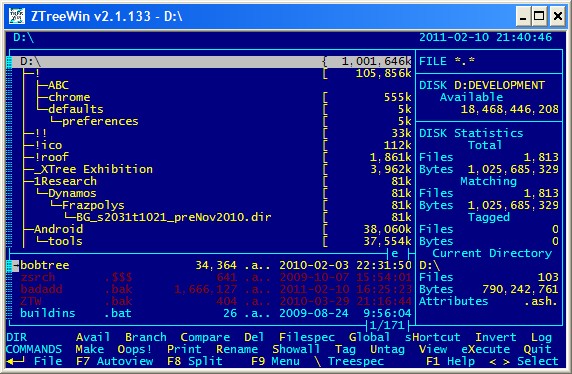The height and width of the screenshot is (374, 572).
Task: Click the Make command
Action: click(x=89, y=349)
